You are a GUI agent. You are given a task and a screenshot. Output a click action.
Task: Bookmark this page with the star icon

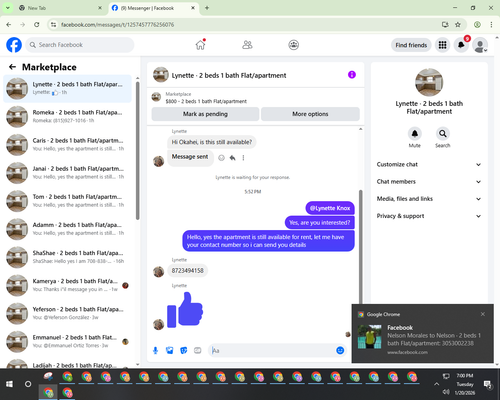click(x=458, y=24)
